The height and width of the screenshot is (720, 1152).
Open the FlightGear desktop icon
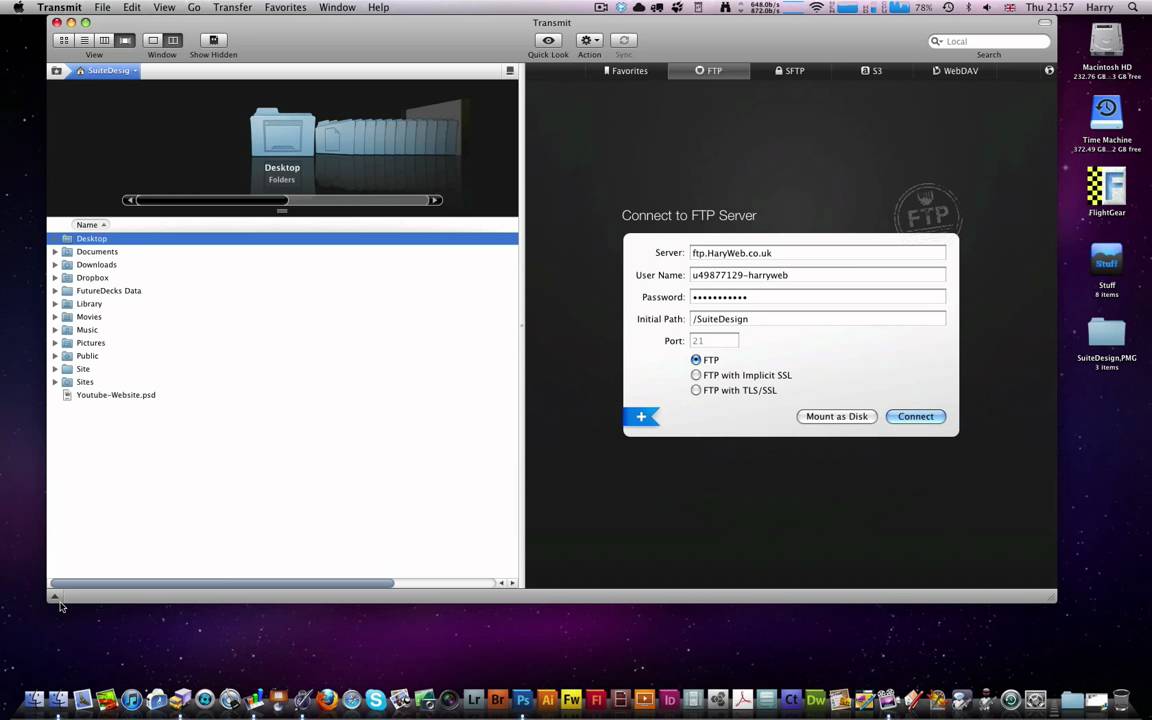click(x=1106, y=187)
